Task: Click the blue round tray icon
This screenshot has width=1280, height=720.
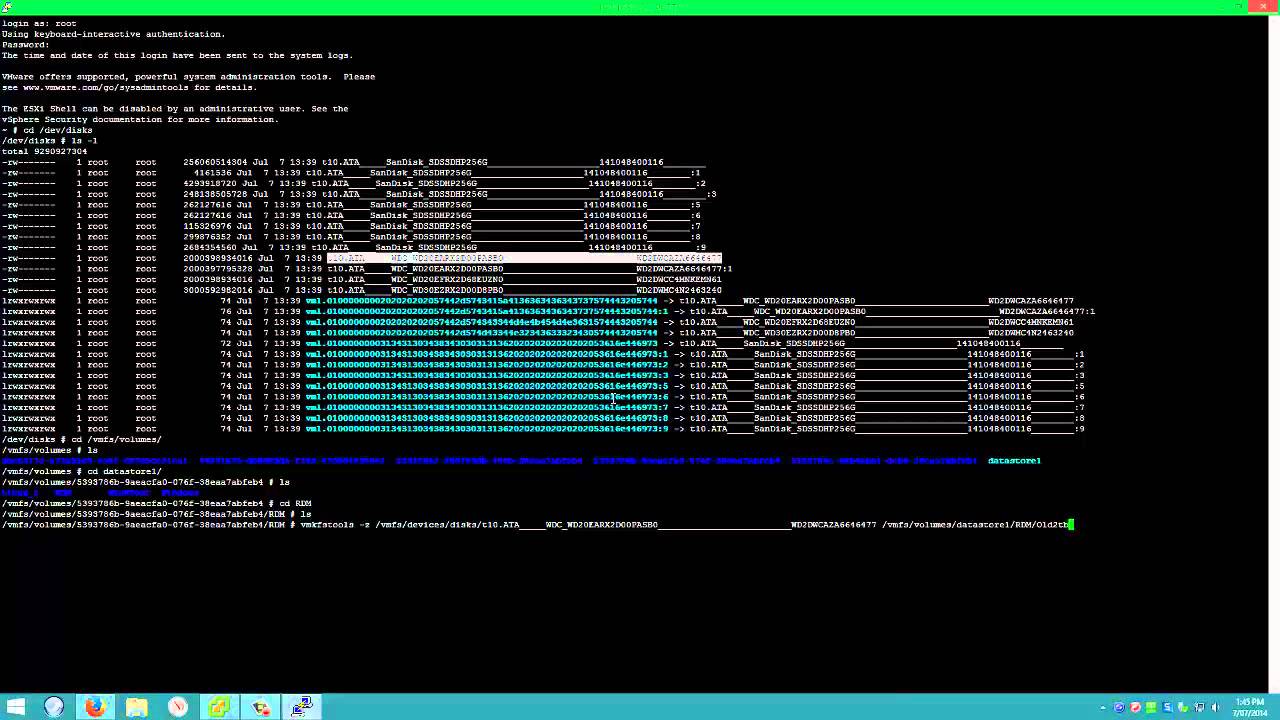Action: pyautogui.click(x=1119, y=707)
